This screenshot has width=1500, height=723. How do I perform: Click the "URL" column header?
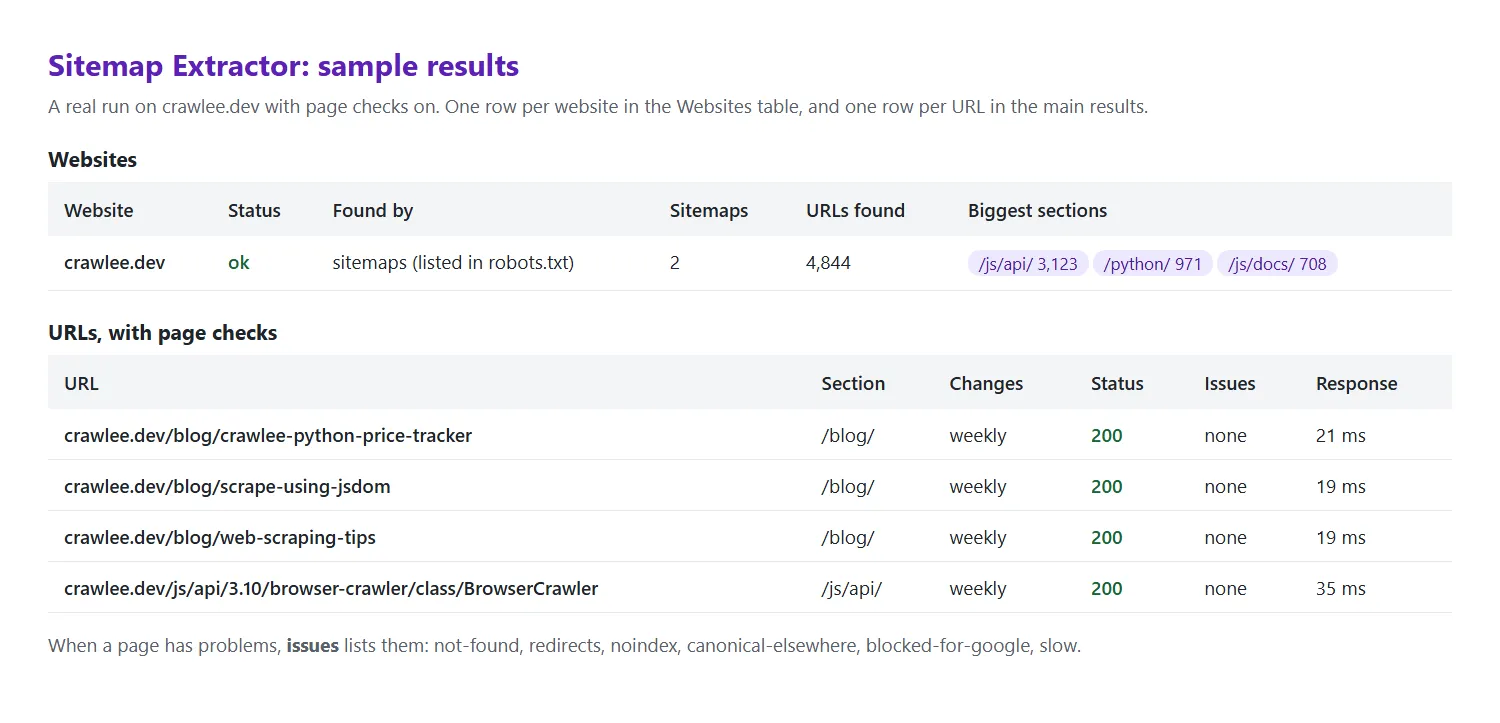click(81, 384)
